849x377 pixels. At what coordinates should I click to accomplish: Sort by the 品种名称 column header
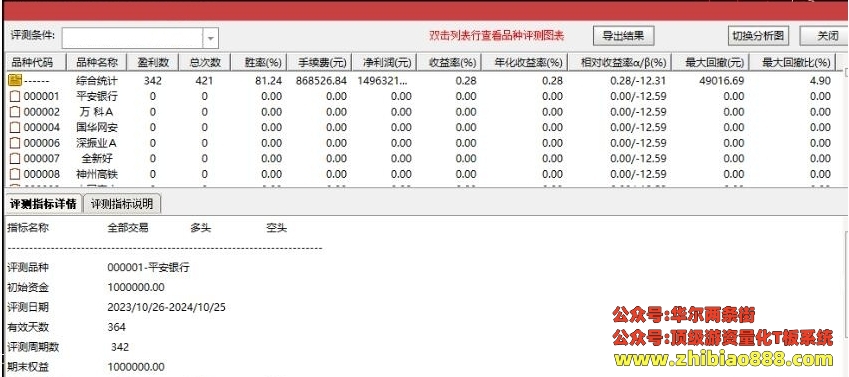[x=96, y=63]
